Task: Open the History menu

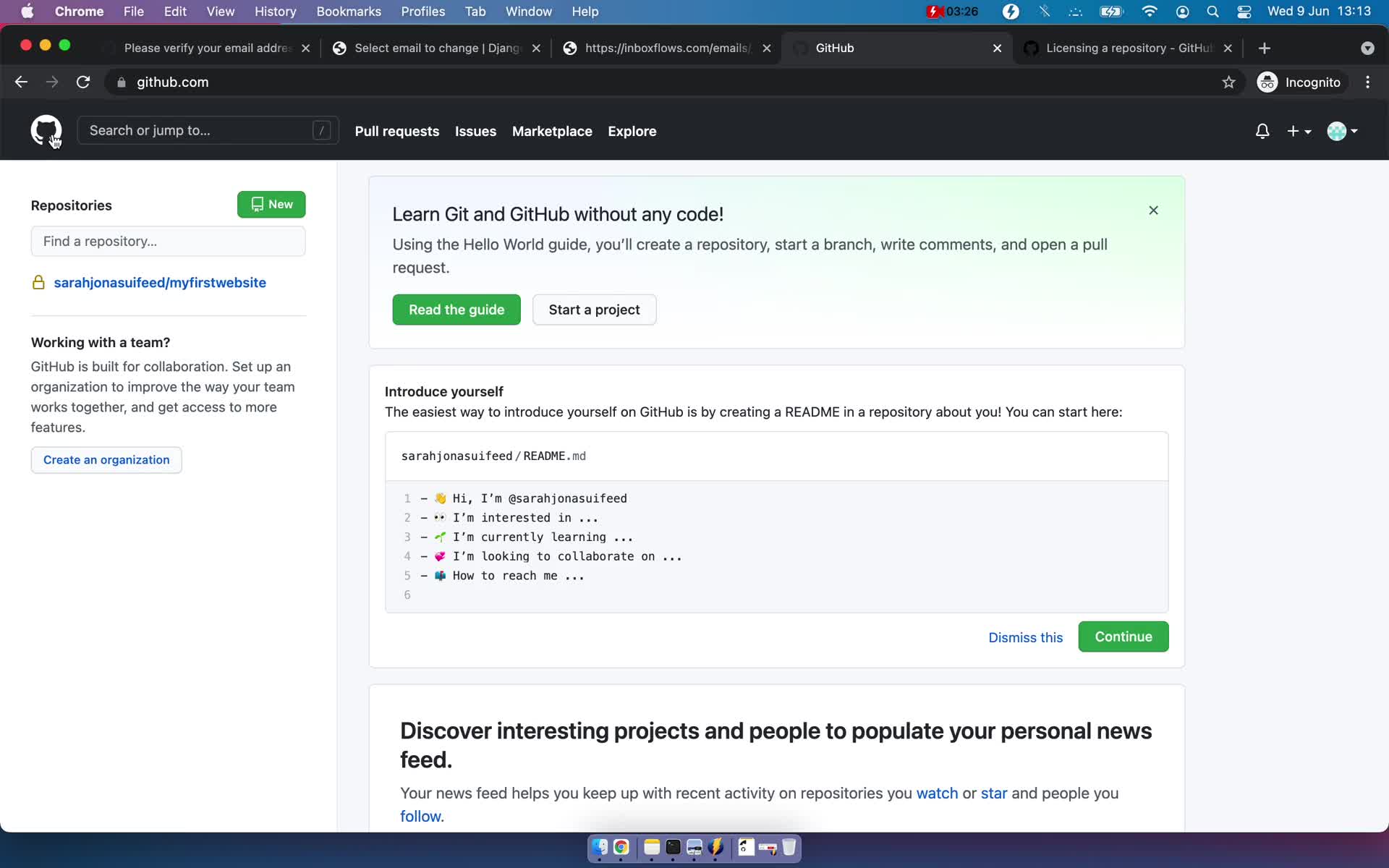Action: click(x=275, y=12)
